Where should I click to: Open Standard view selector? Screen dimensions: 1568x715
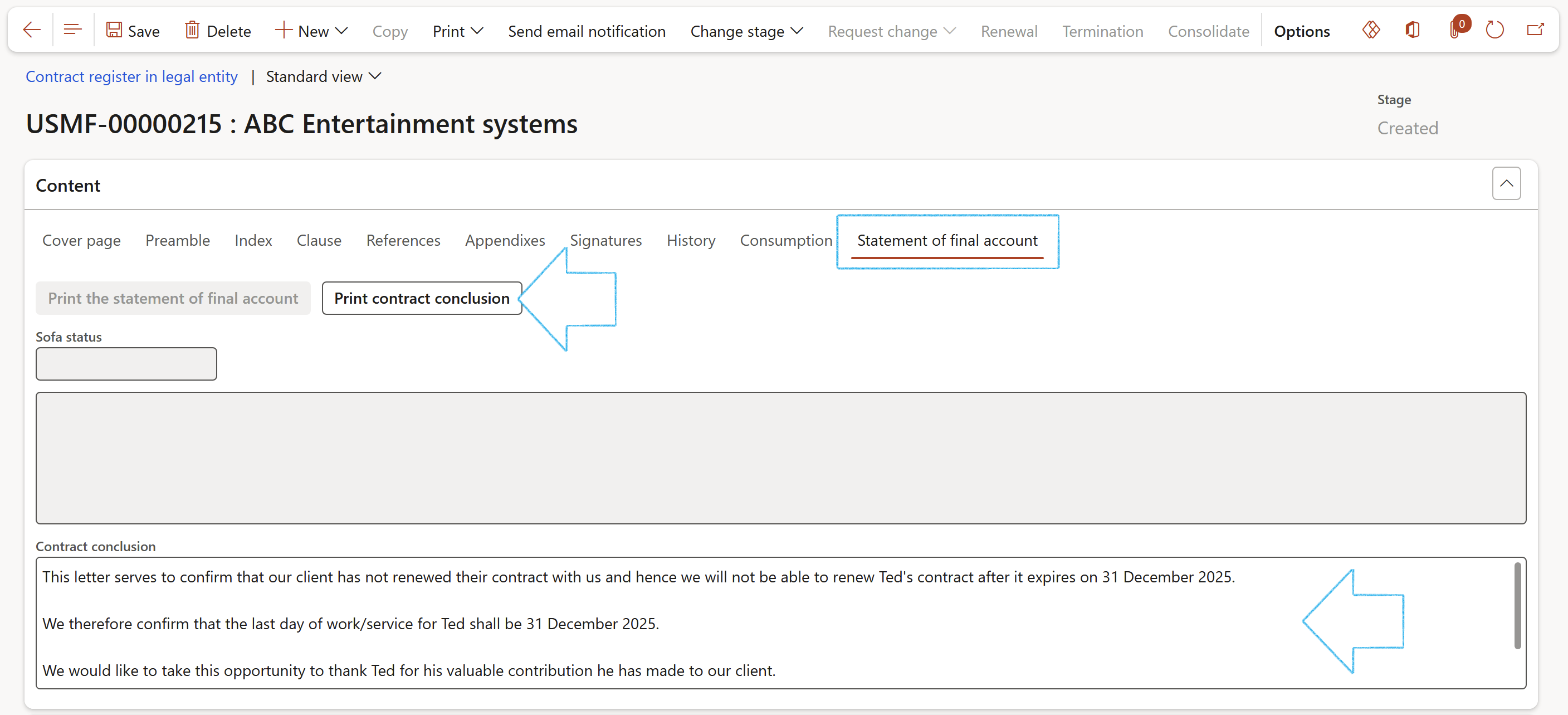pos(323,77)
